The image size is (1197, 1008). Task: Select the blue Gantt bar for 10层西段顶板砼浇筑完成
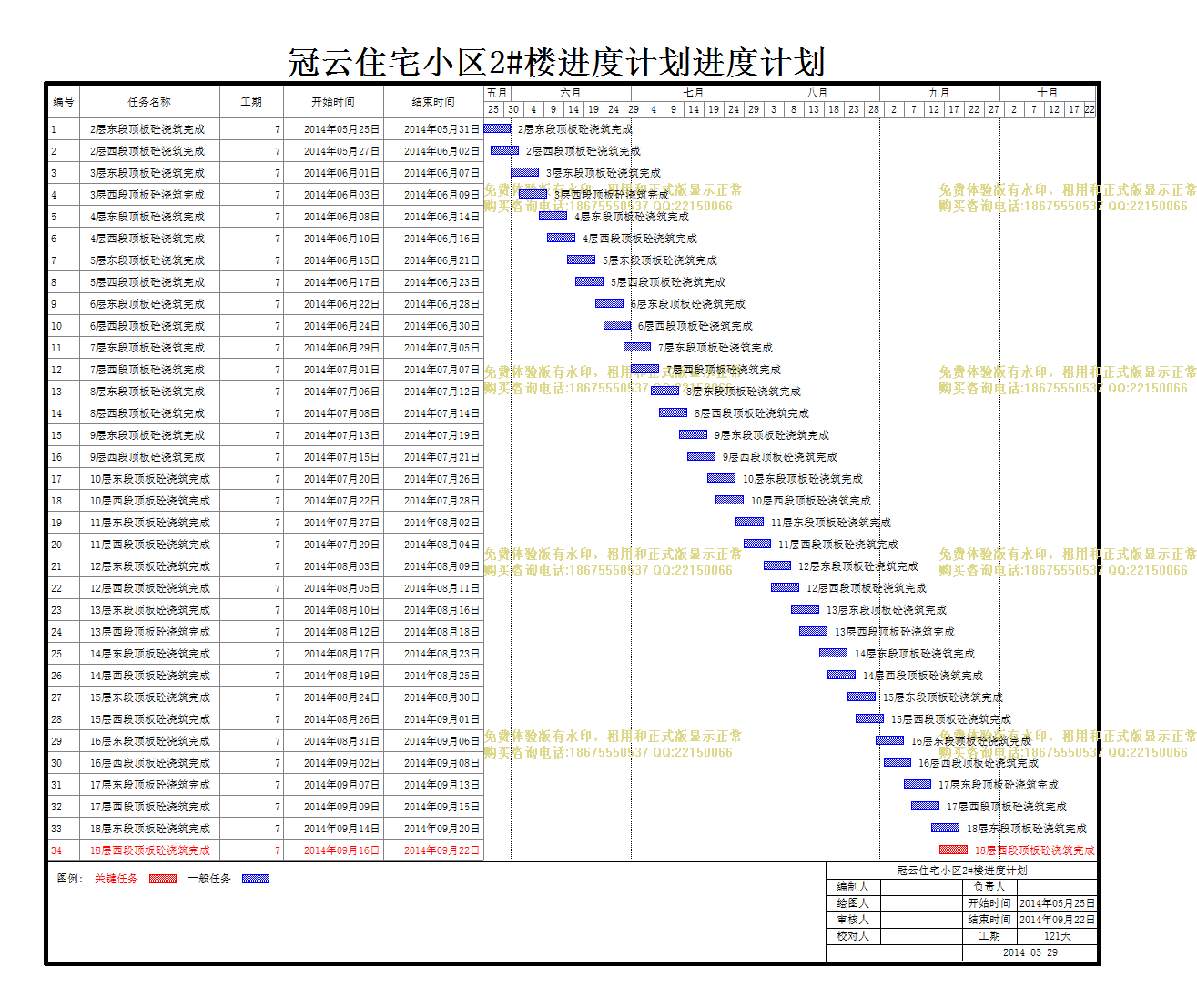click(729, 500)
